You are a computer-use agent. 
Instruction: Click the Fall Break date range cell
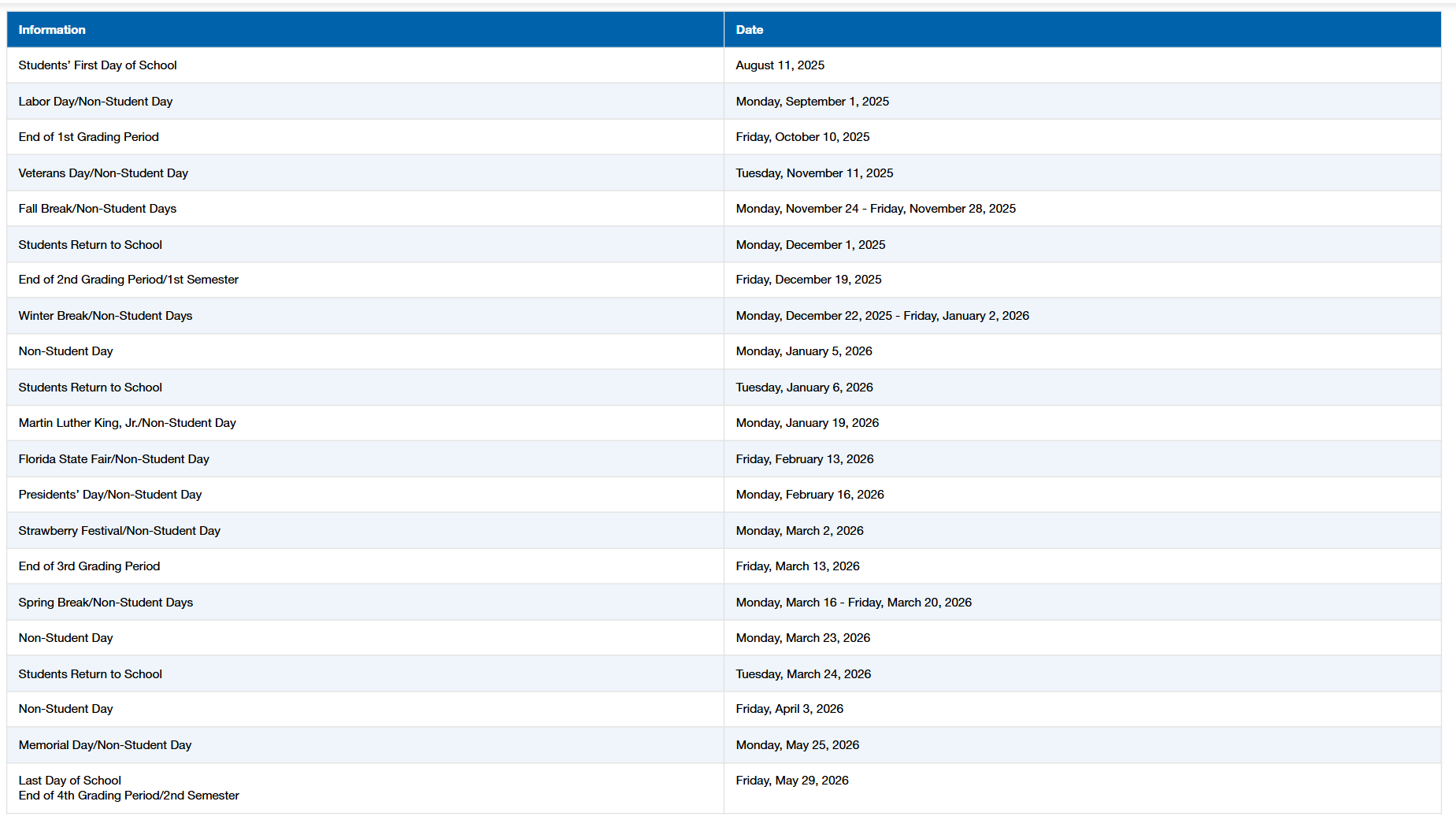click(876, 208)
